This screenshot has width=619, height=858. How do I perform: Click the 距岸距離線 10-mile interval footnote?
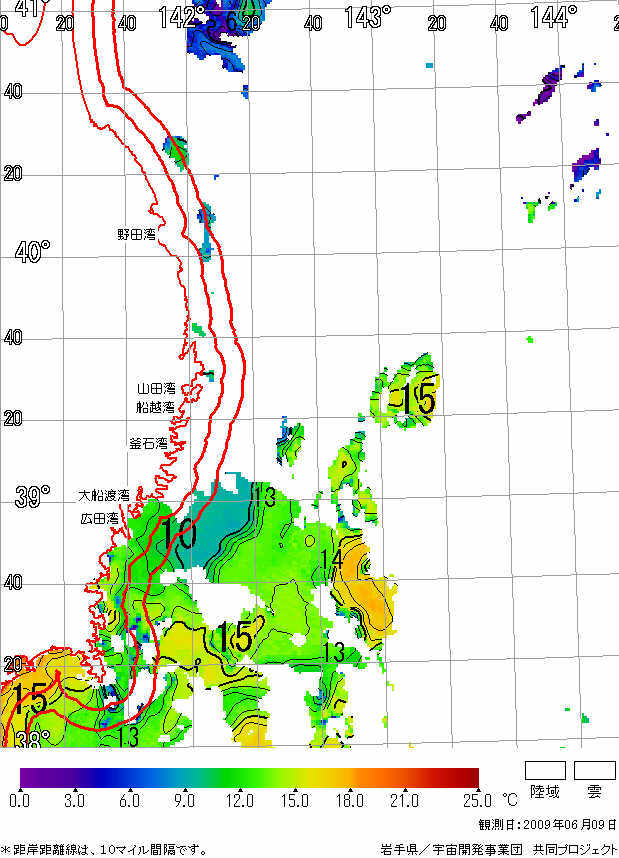104,850
